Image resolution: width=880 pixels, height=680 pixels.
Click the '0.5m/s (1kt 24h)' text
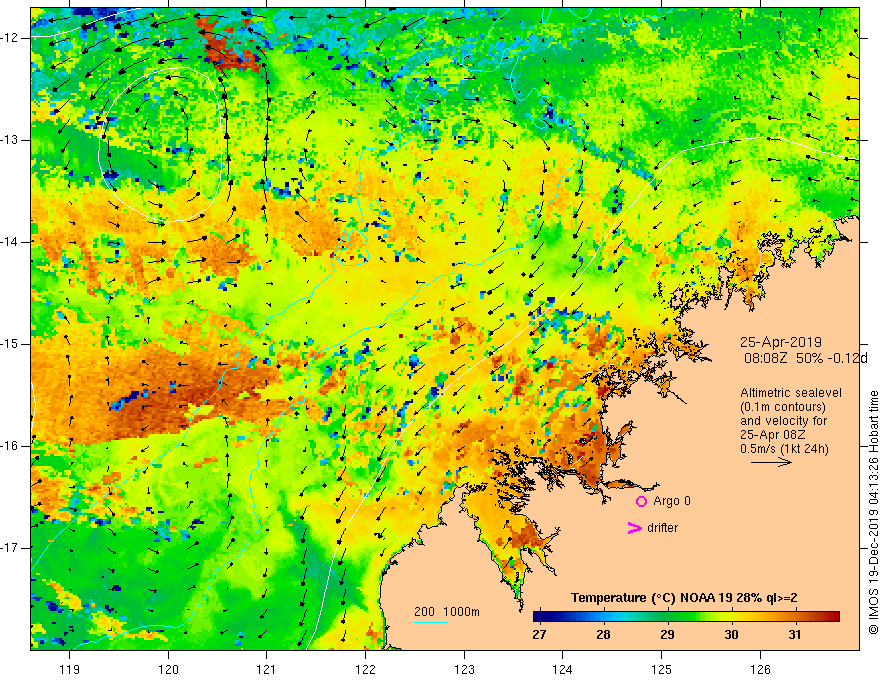point(784,449)
